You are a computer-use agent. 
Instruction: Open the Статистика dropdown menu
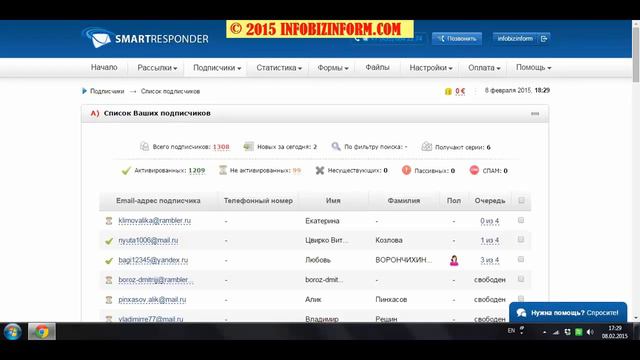click(279, 68)
